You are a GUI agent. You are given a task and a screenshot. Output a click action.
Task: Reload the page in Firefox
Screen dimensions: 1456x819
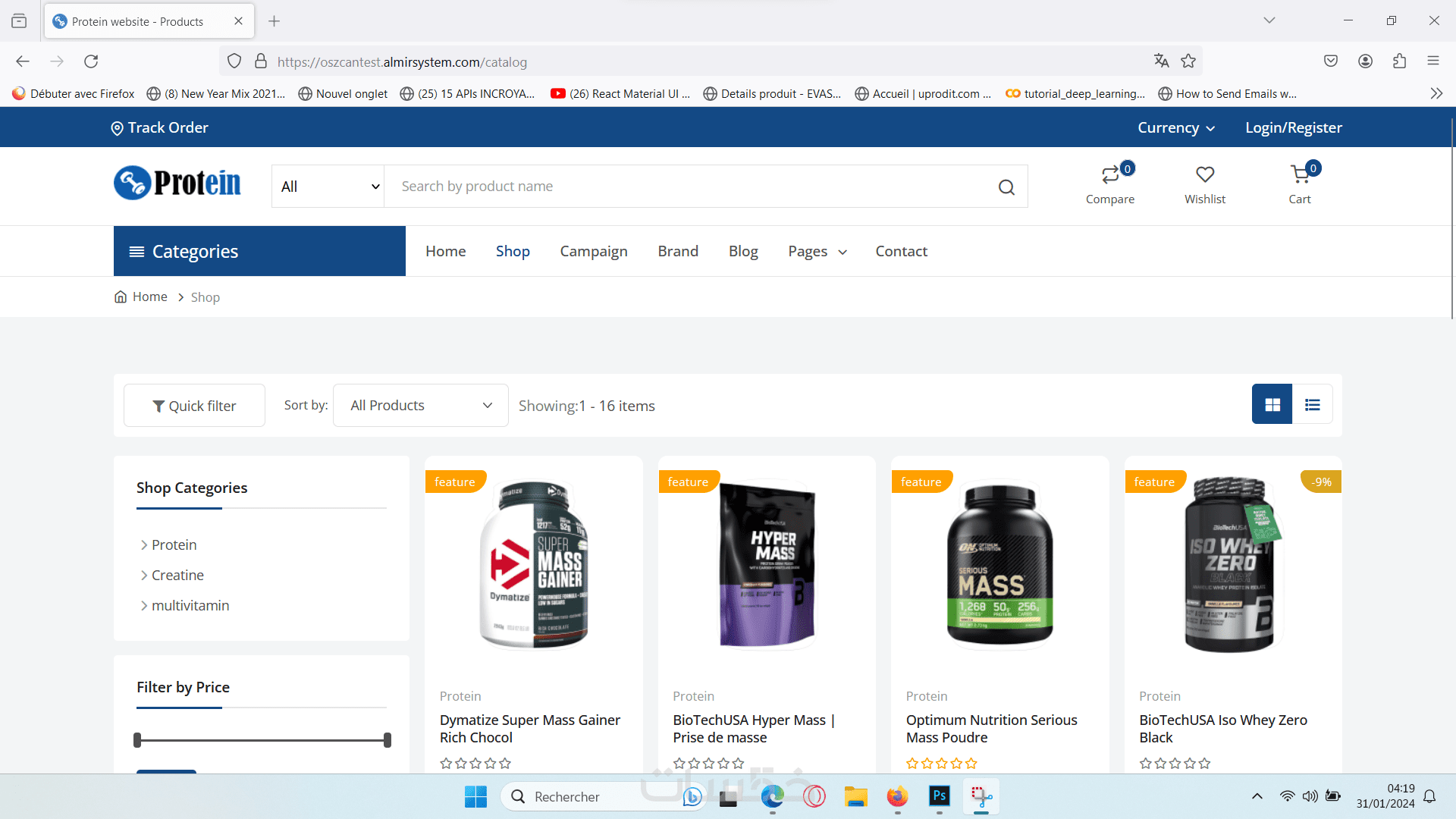[x=91, y=61]
